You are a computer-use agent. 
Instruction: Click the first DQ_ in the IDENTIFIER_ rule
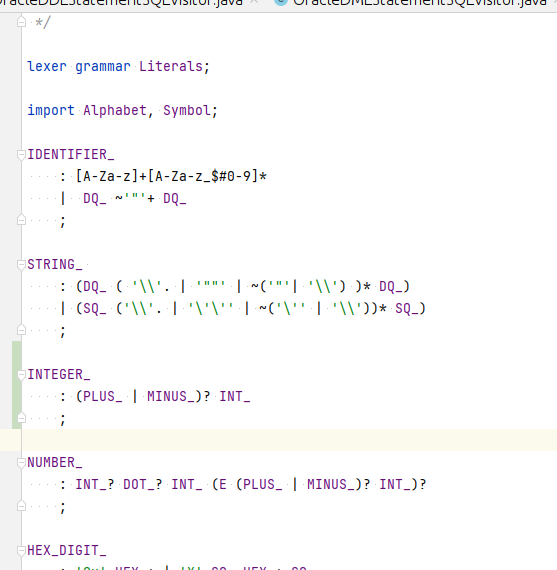[x=95, y=199]
